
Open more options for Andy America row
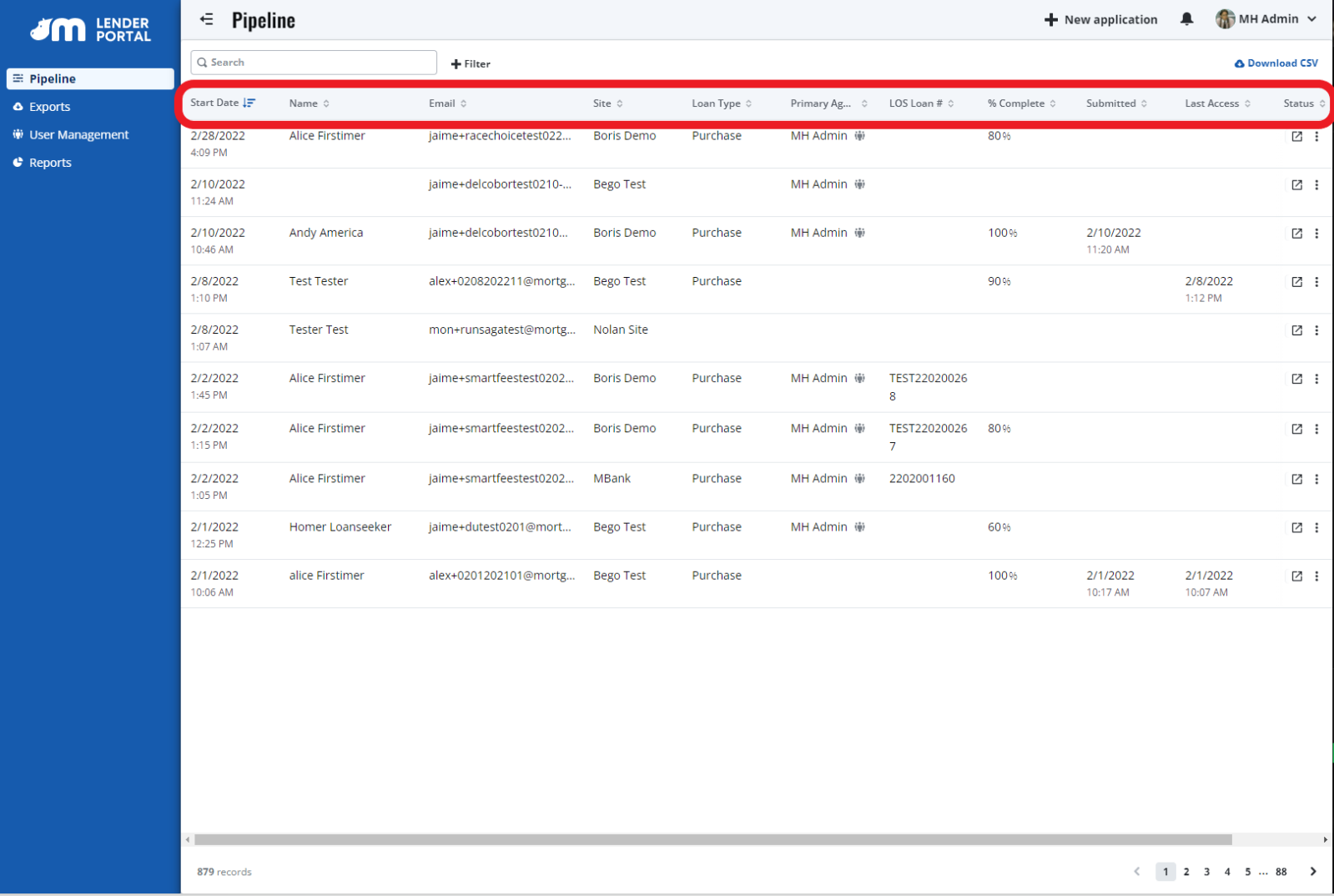click(1316, 233)
